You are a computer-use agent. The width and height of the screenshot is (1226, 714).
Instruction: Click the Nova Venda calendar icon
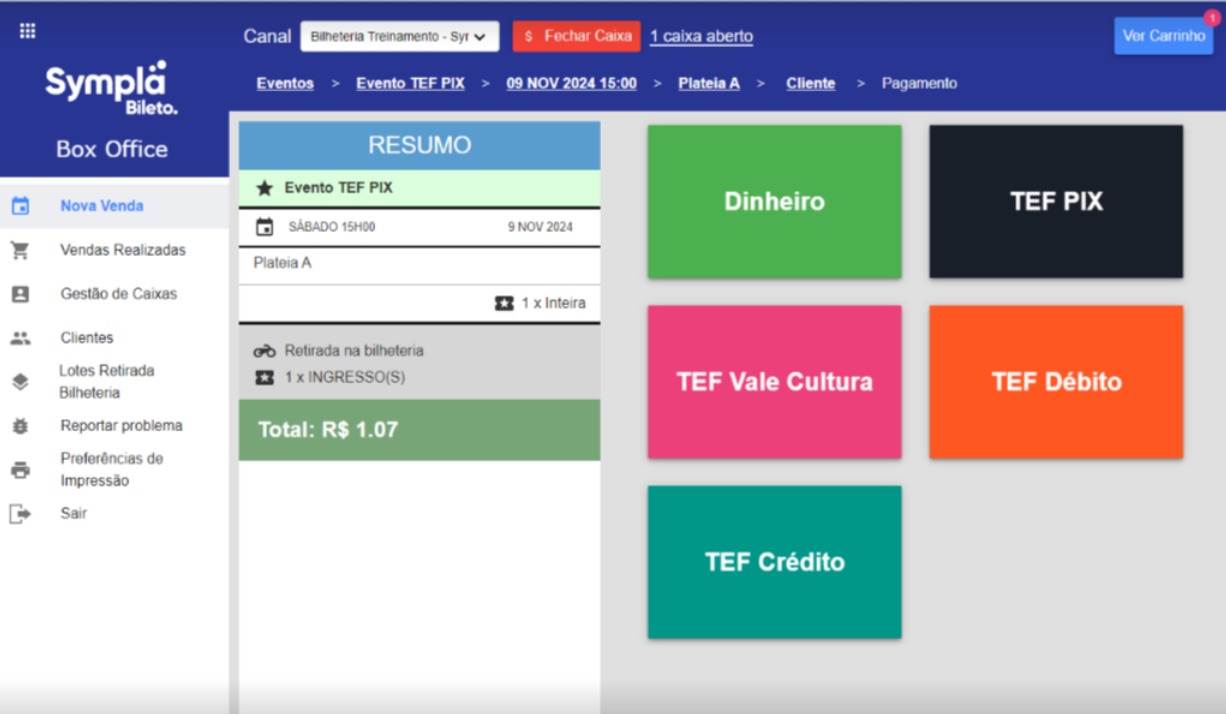(20, 206)
